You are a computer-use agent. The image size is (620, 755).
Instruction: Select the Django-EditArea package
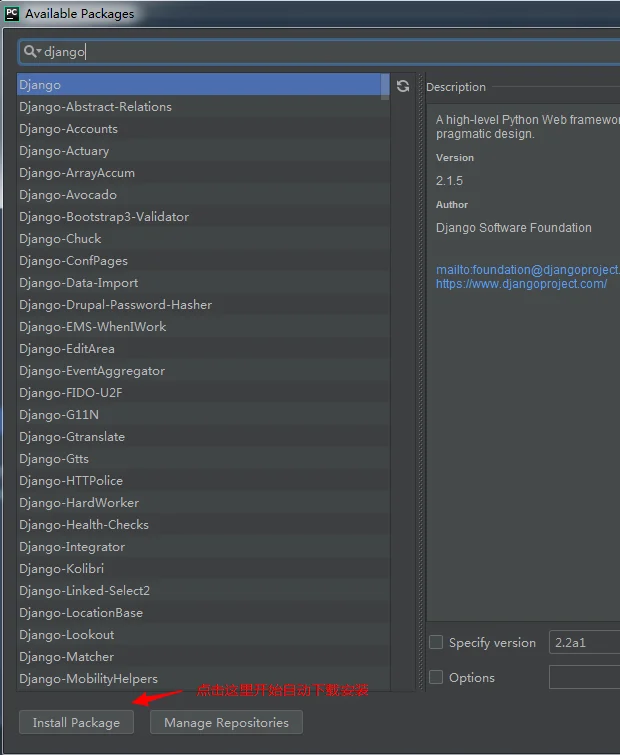(204, 349)
